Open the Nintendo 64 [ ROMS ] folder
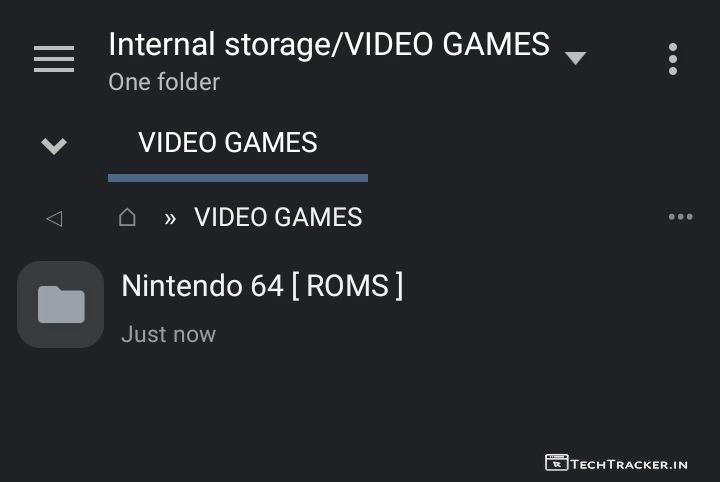720x482 pixels. tap(262, 286)
